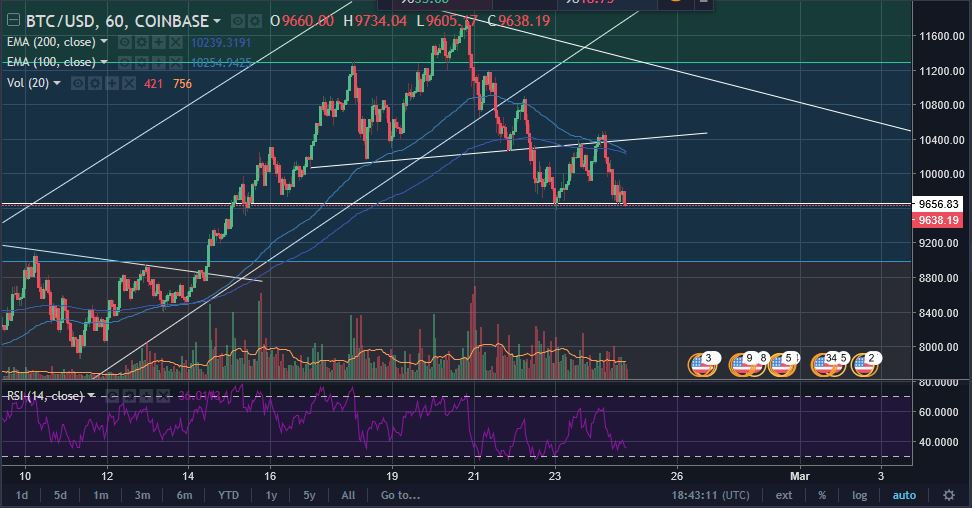Toggle visibility of the Vol (20) indicator
This screenshot has width=972, height=508.
click(x=77, y=83)
